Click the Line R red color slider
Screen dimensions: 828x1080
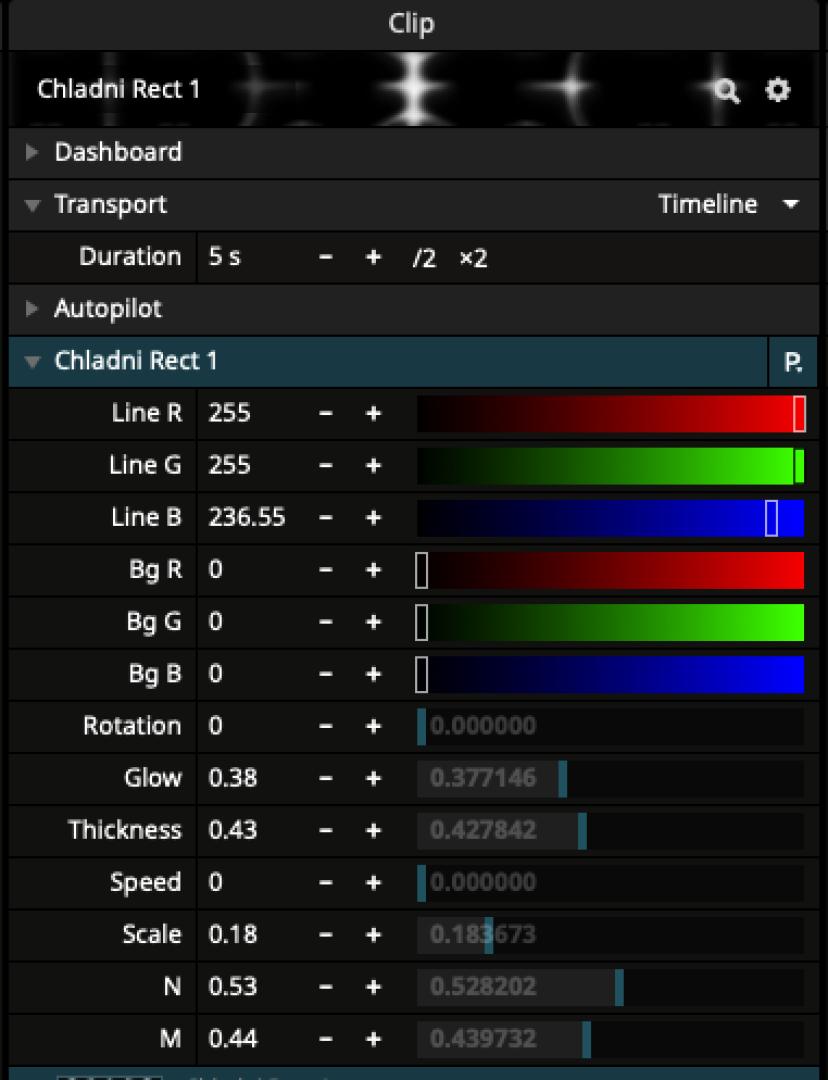pyautogui.click(x=610, y=414)
